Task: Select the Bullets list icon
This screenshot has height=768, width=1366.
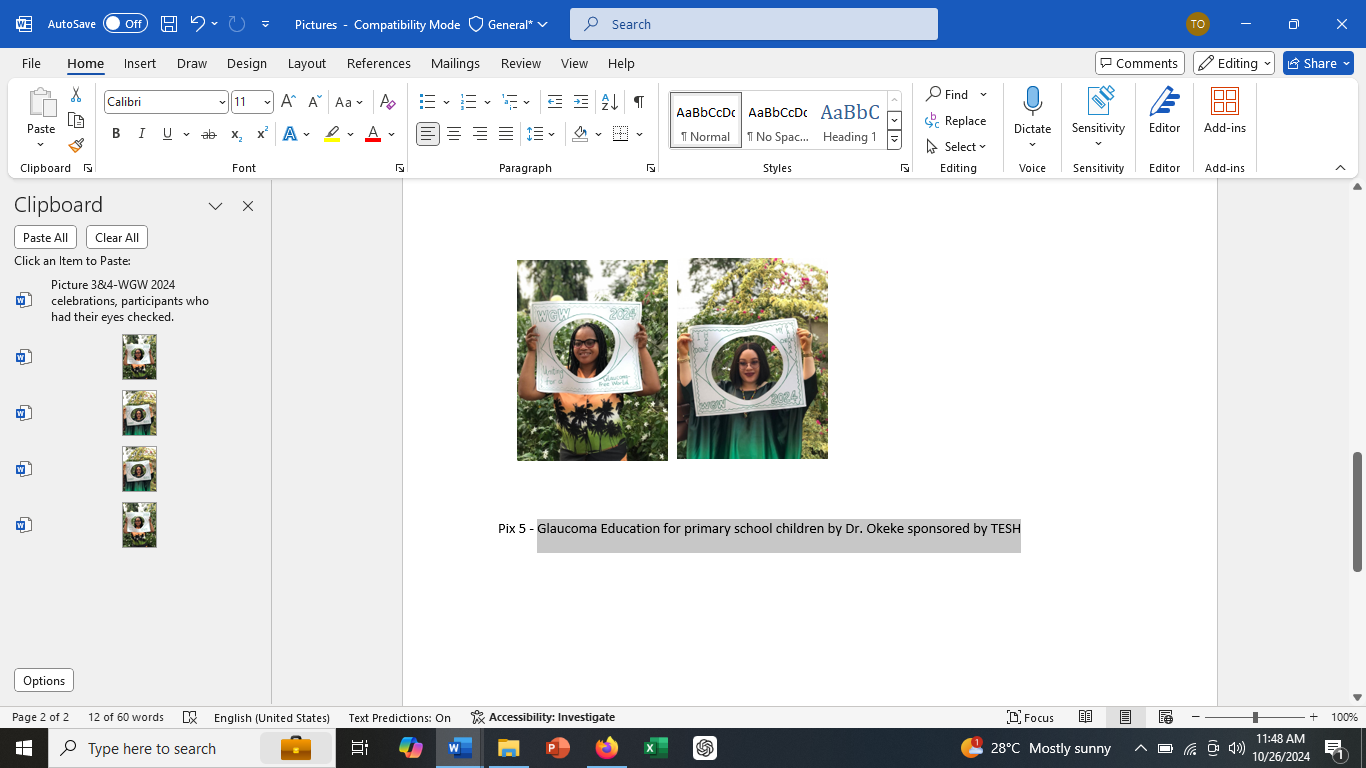Action: click(427, 102)
